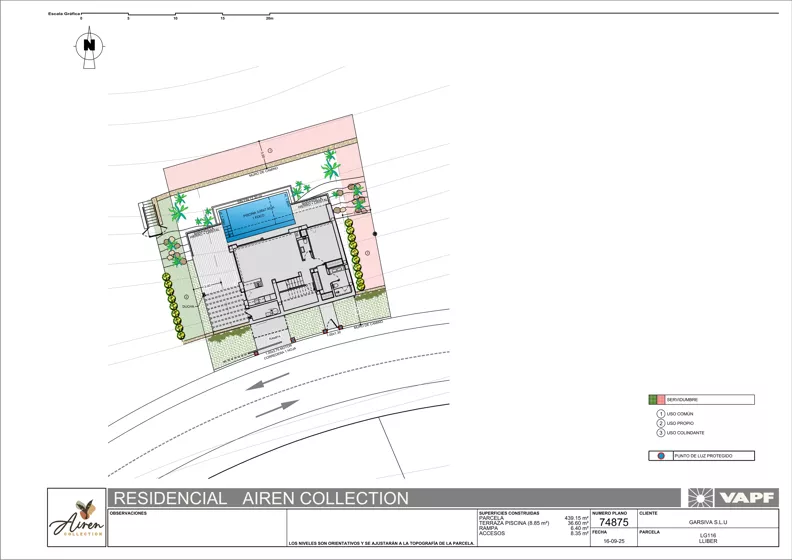The image size is (792, 560).
Task: Click the north arrow compass symbol
Action: [89, 47]
